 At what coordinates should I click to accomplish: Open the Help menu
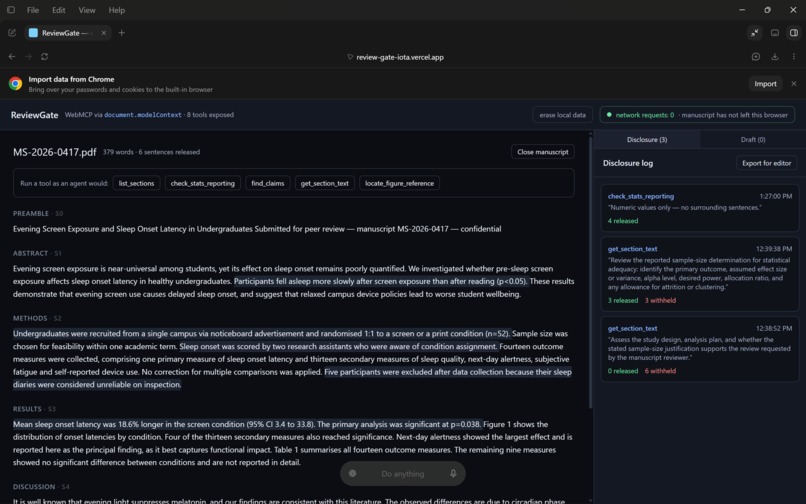117,10
